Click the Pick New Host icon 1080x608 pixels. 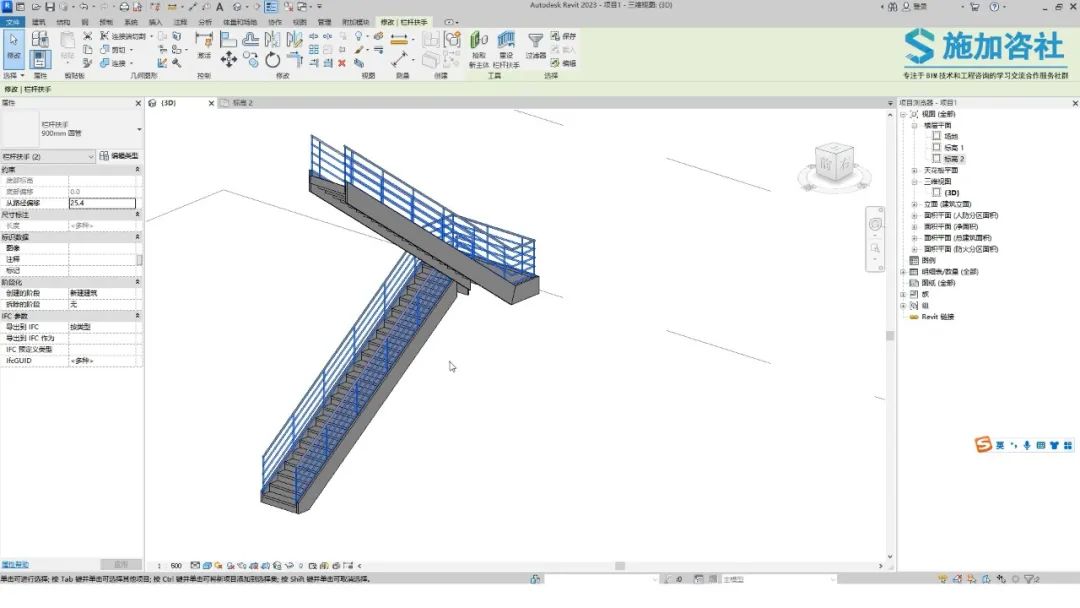[479, 50]
